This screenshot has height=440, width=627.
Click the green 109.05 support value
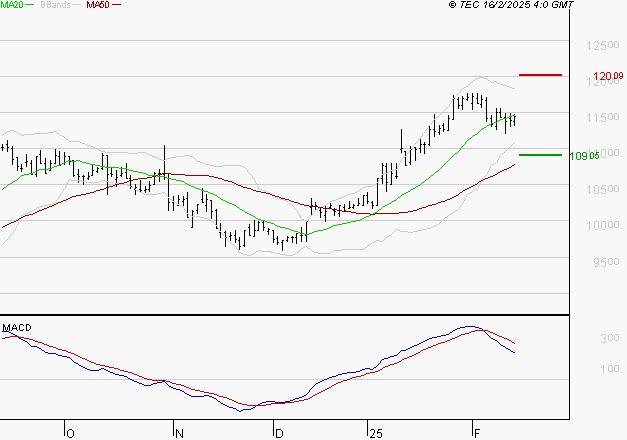(584, 156)
